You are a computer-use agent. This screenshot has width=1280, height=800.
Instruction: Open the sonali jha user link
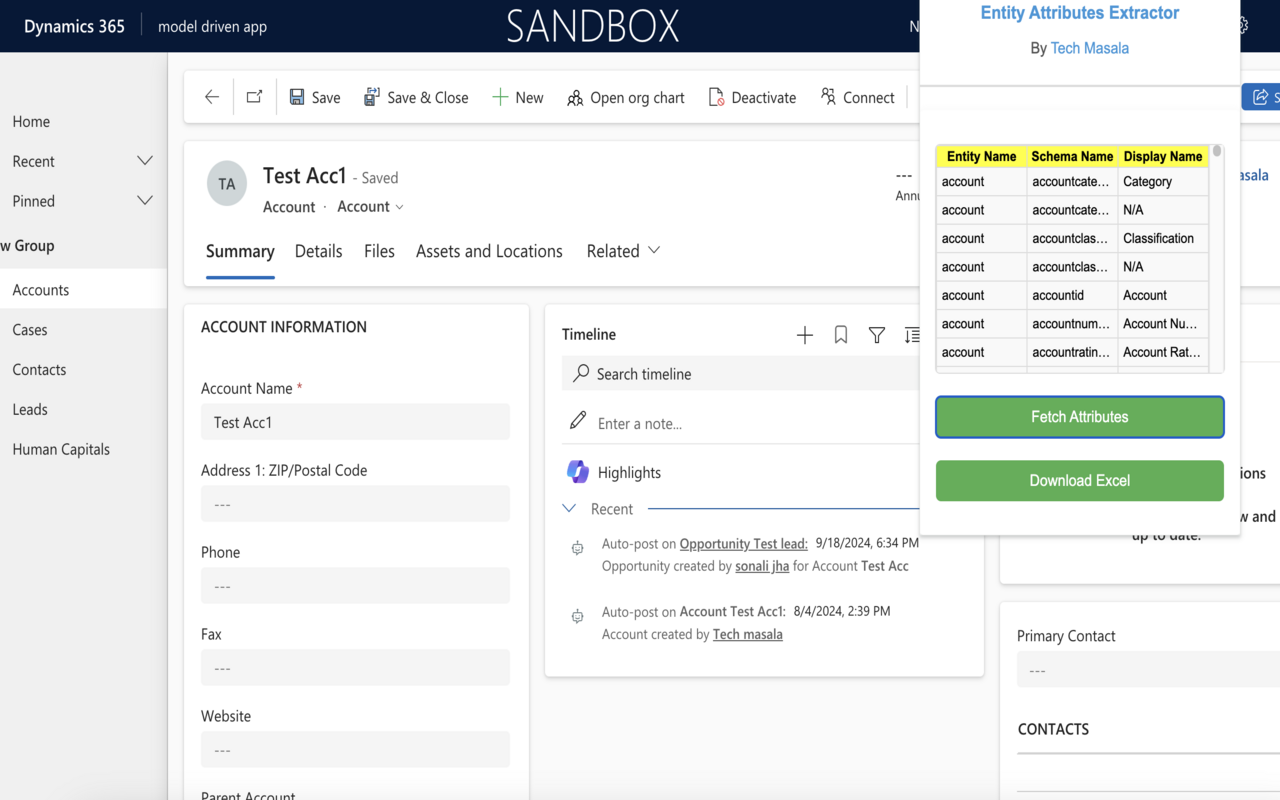coord(762,566)
